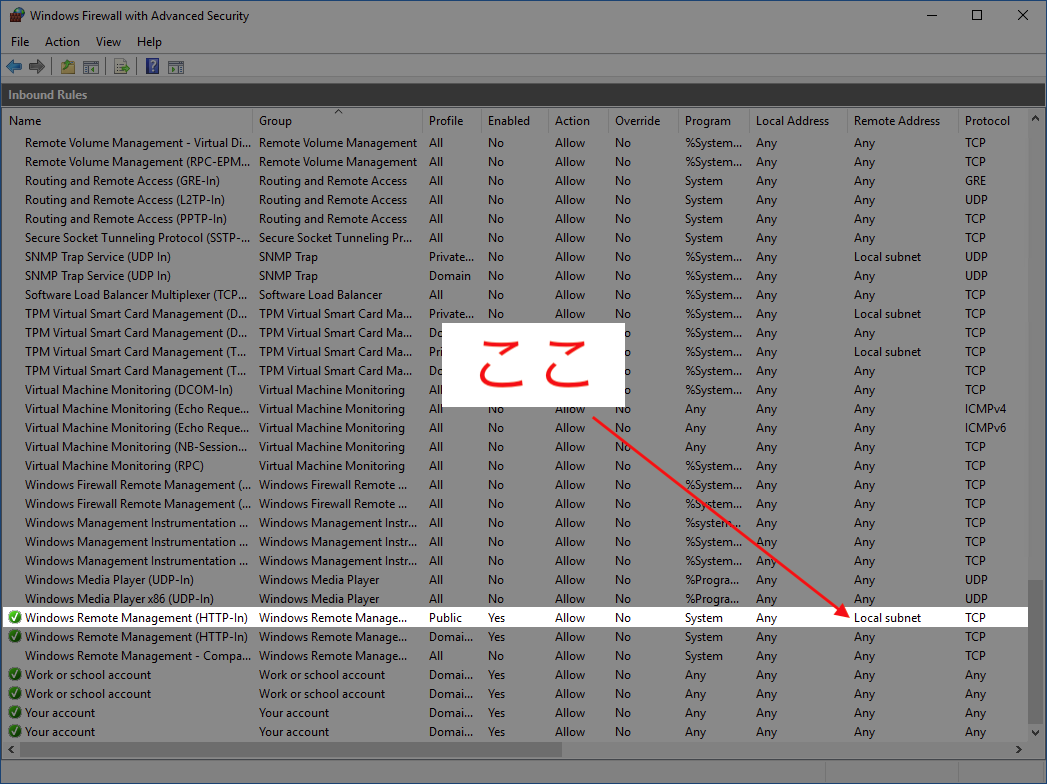Select Windows Remote Management - Compa... rule
The image size is (1047, 784).
[514, 656]
